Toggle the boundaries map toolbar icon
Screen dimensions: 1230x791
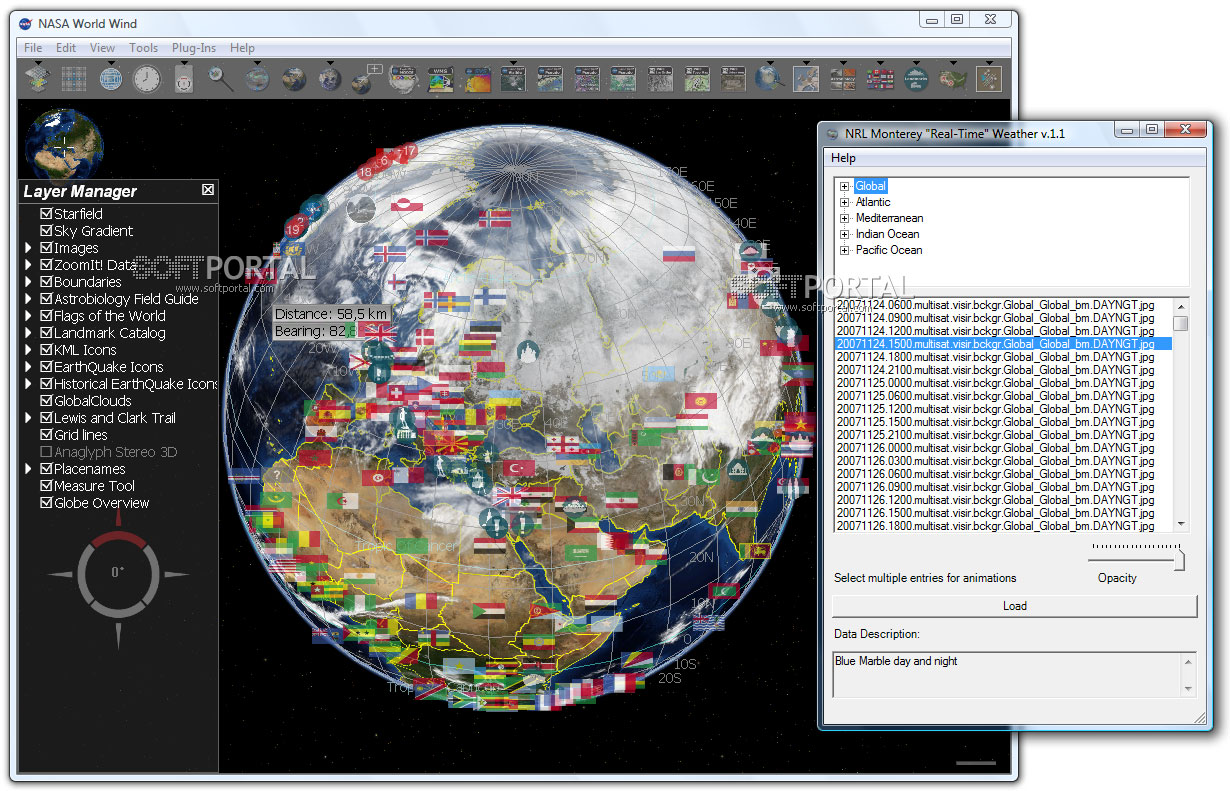point(805,78)
